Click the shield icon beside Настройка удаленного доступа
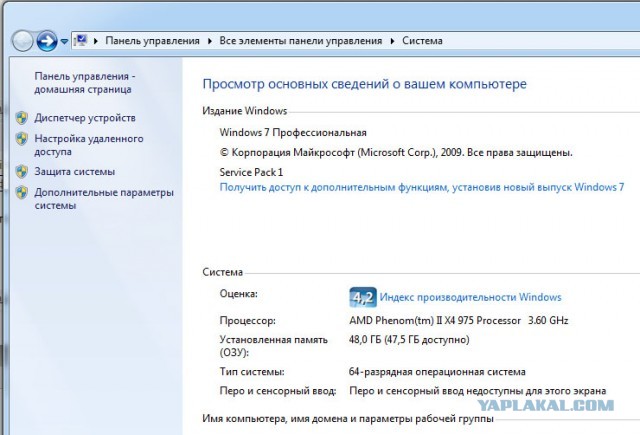This screenshot has width=640, height=435. click(22, 139)
